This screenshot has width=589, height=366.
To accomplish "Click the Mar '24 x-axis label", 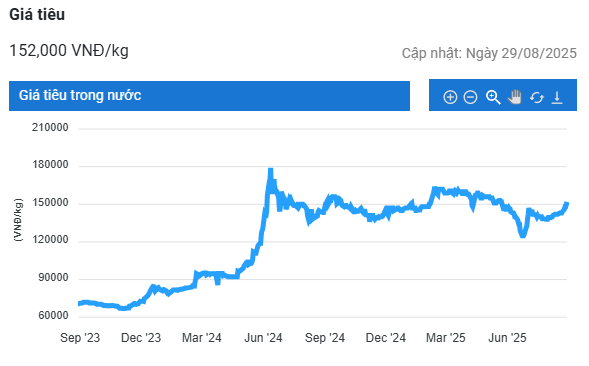I will (x=202, y=337).
